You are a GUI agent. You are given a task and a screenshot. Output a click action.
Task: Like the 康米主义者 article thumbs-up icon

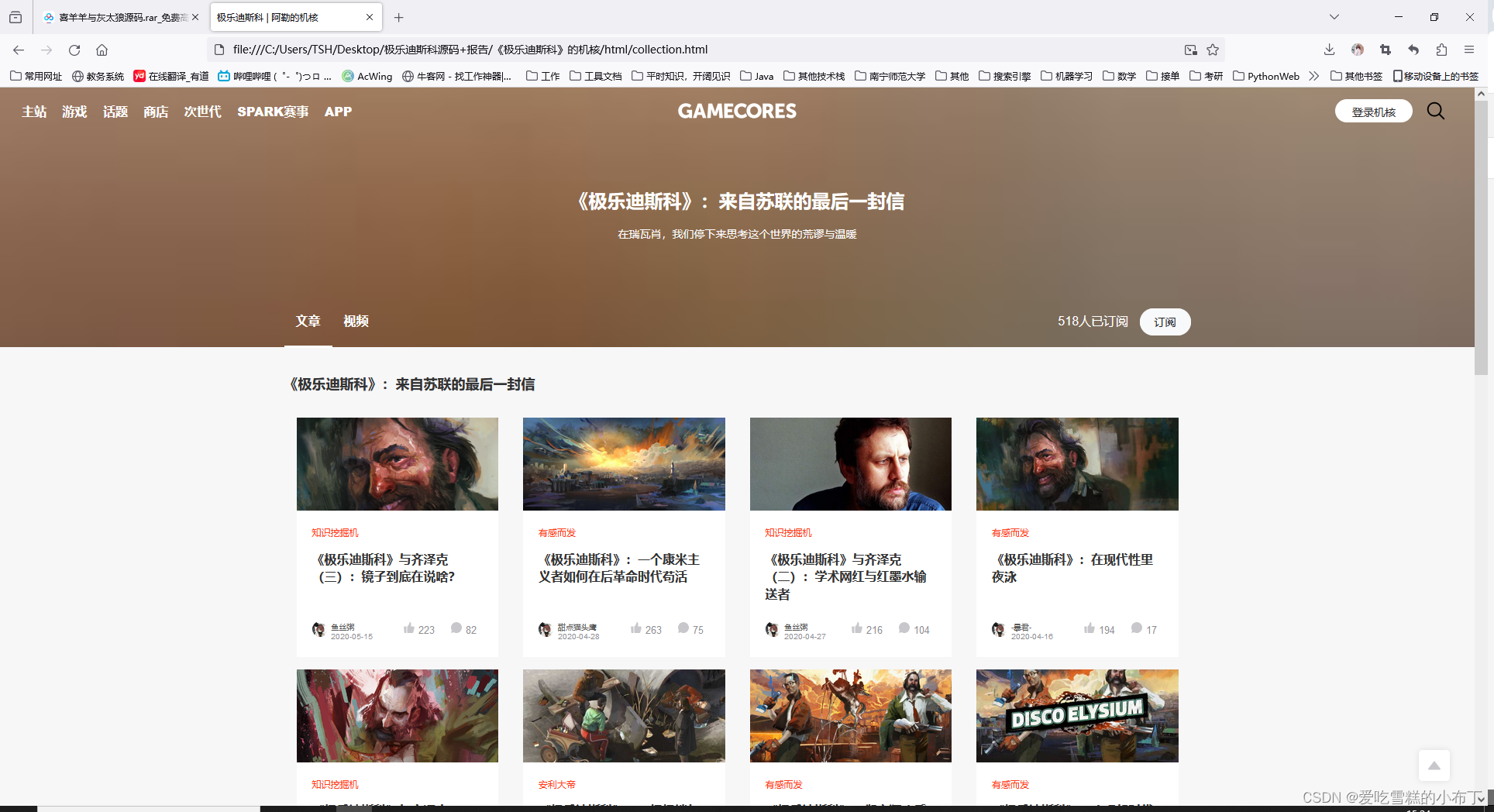tap(636, 628)
